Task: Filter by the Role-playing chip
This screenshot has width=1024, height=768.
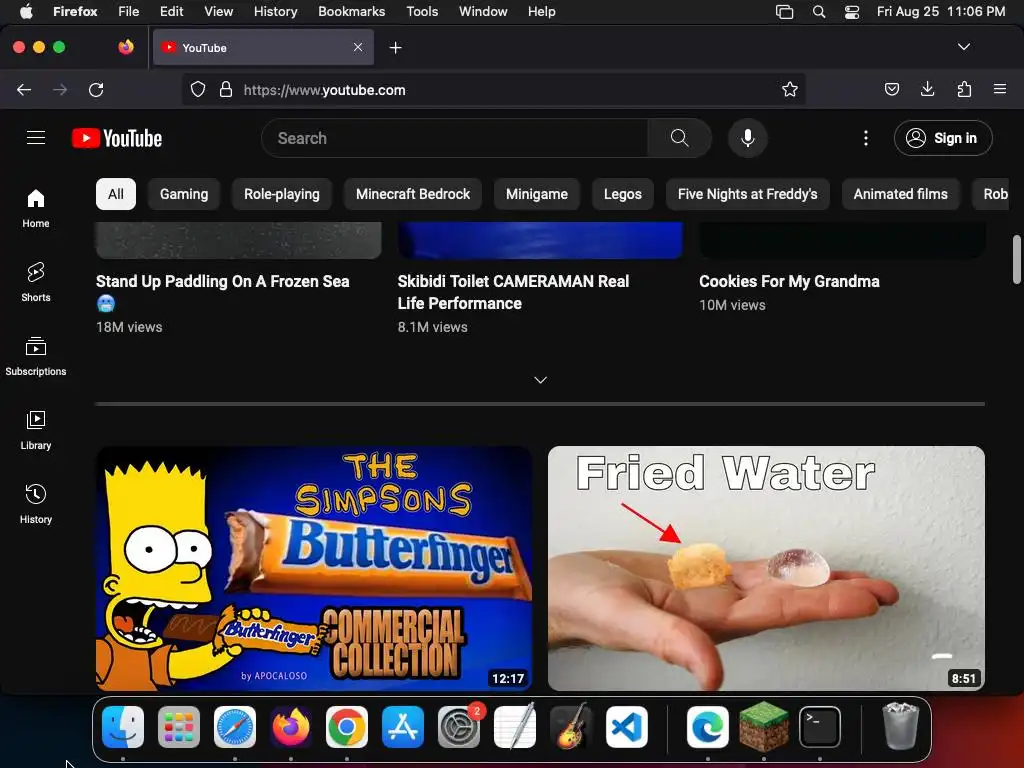Action: (x=281, y=194)
